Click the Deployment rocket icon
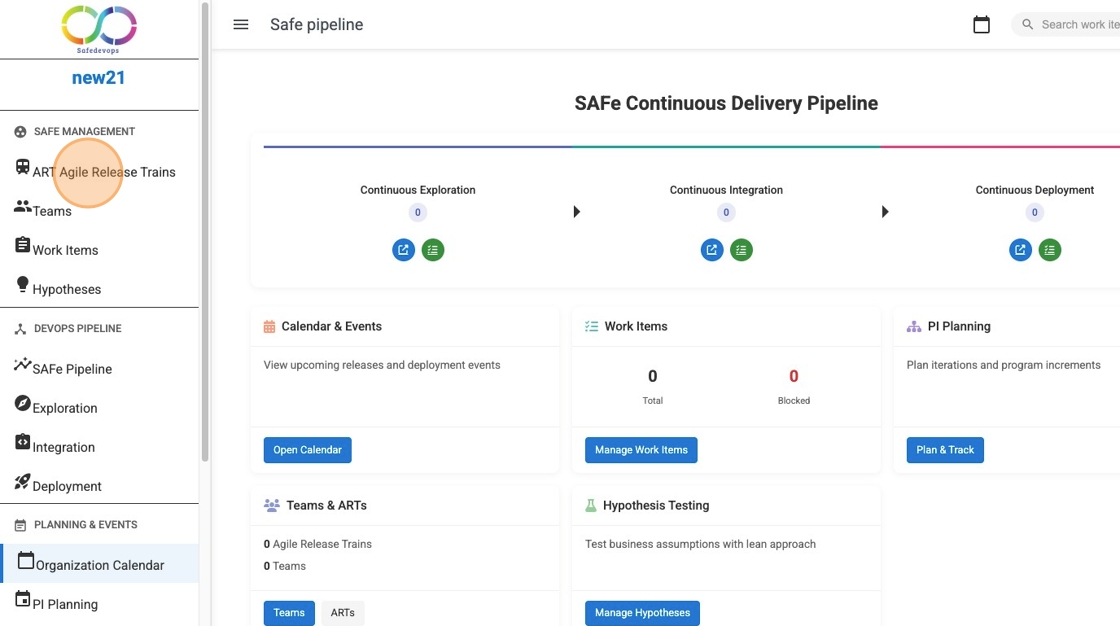 (22, 481)
